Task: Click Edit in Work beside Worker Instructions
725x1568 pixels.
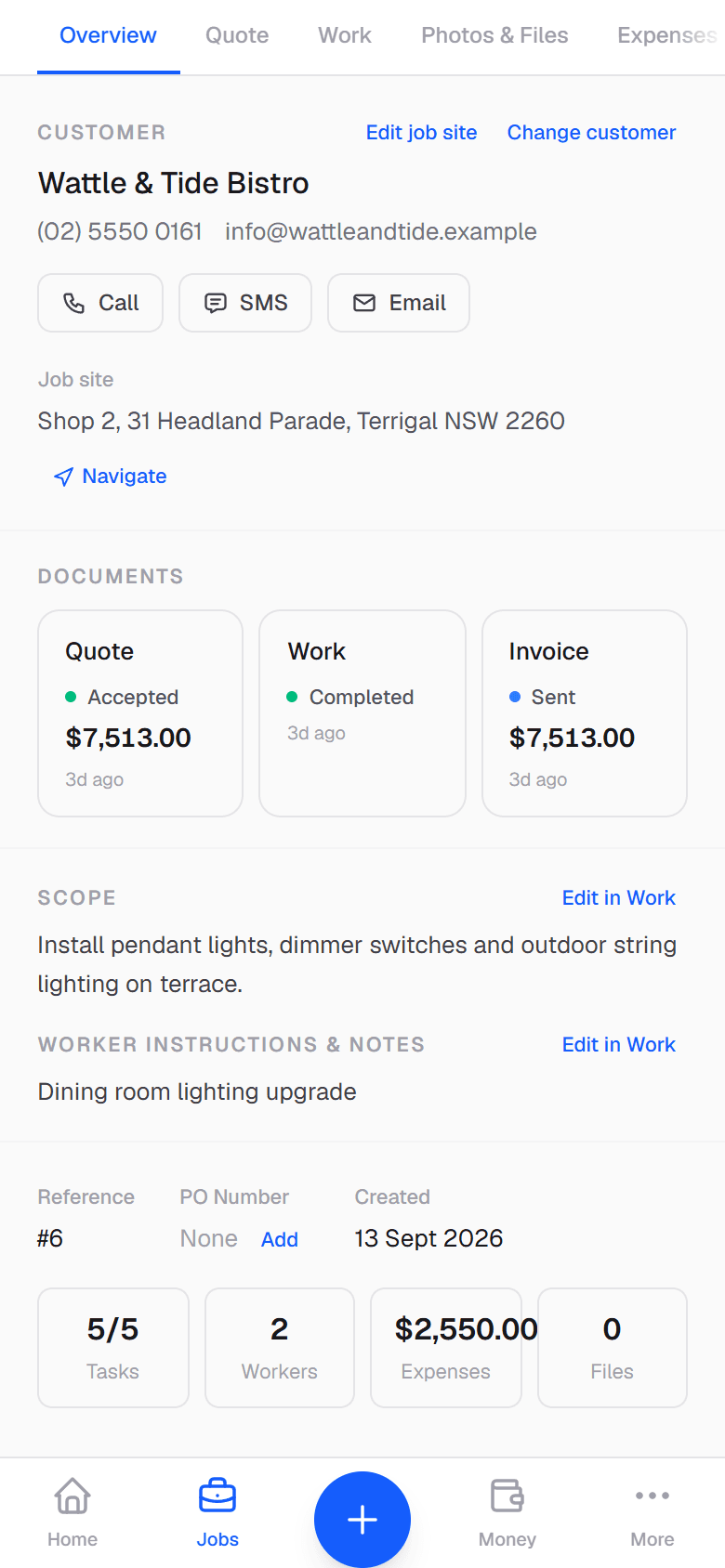Action: [x=619, y=1045]
